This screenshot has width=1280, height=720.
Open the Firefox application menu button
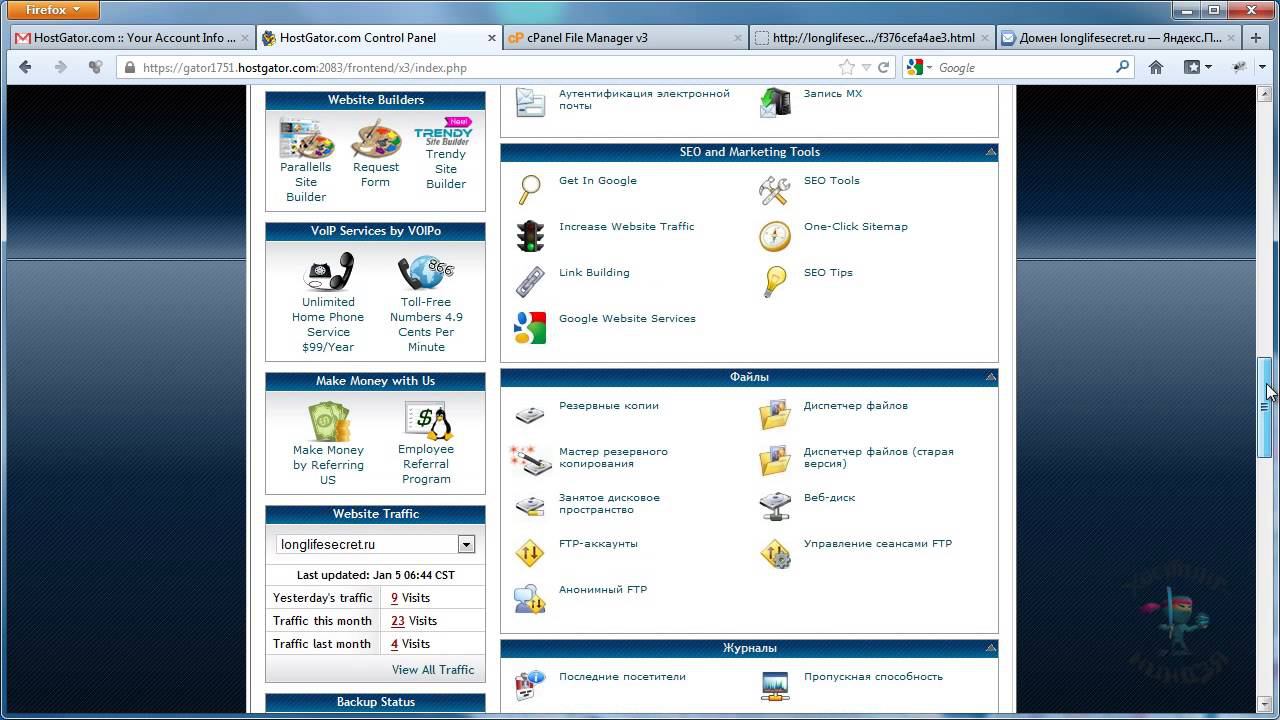(x=55, y=10)
